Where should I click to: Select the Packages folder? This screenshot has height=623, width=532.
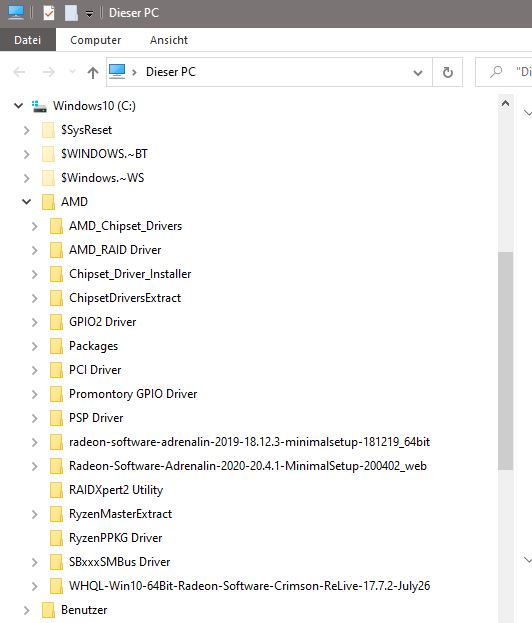(94, 346)
